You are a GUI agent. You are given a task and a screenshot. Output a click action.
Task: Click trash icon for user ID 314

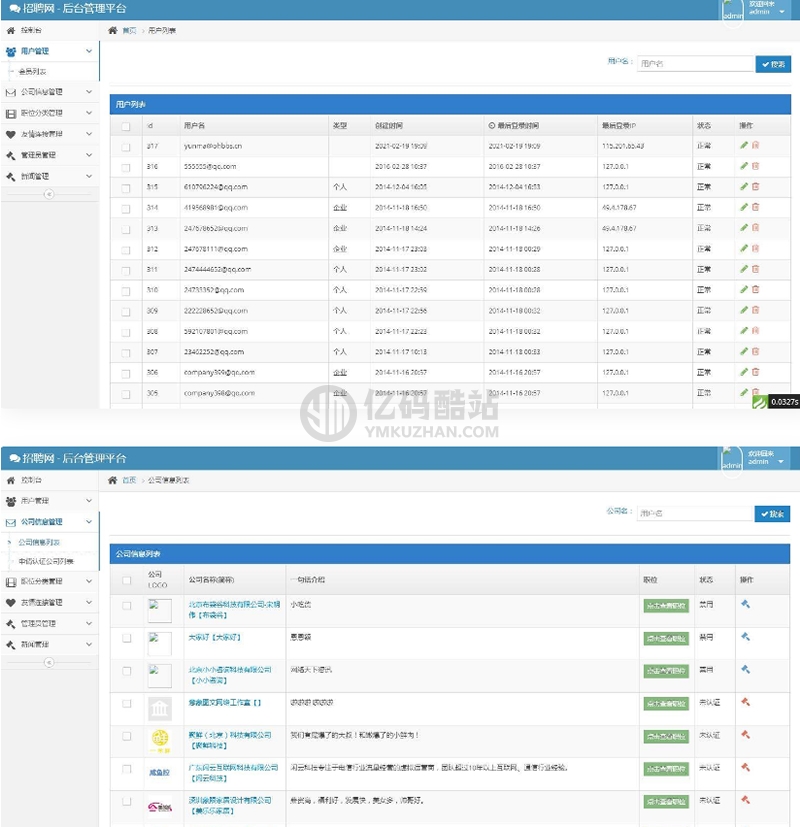click(755, 207)
